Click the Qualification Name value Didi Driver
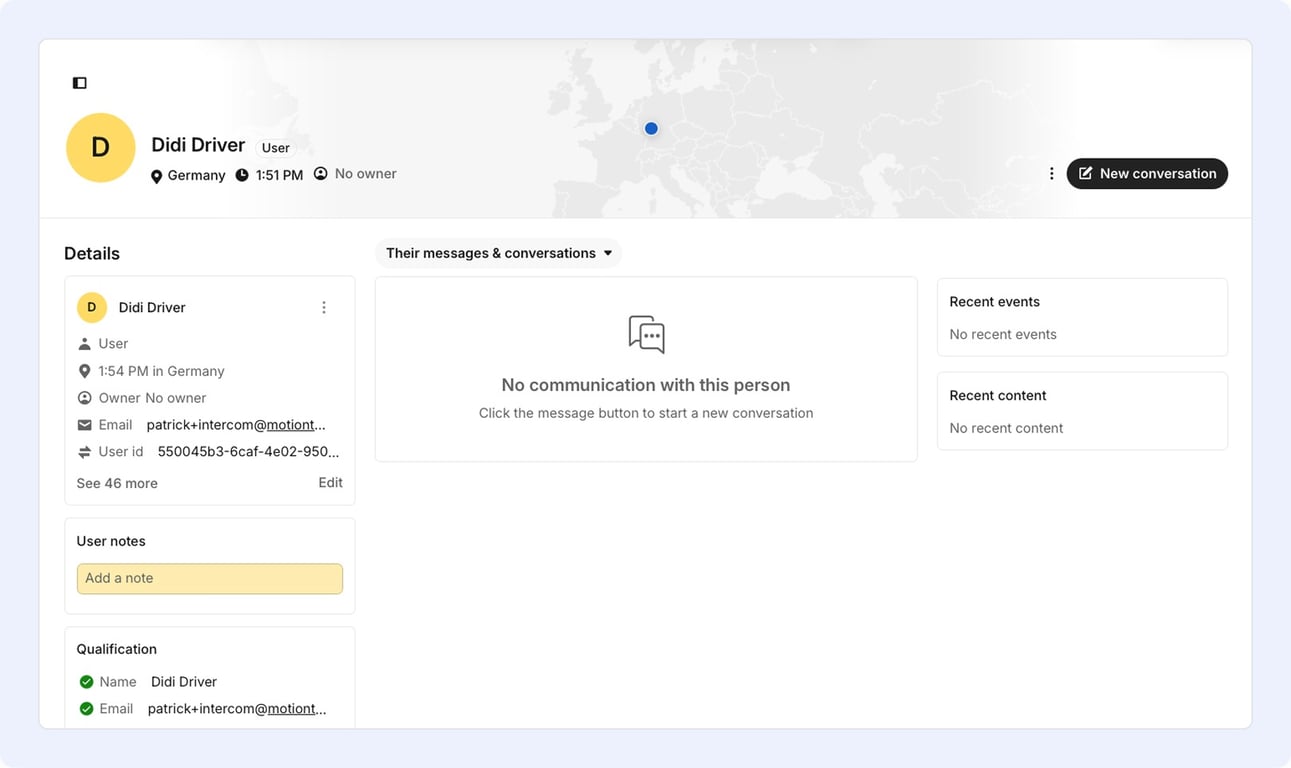Viewport: 1291px width, 768px height. pos(184,682)
